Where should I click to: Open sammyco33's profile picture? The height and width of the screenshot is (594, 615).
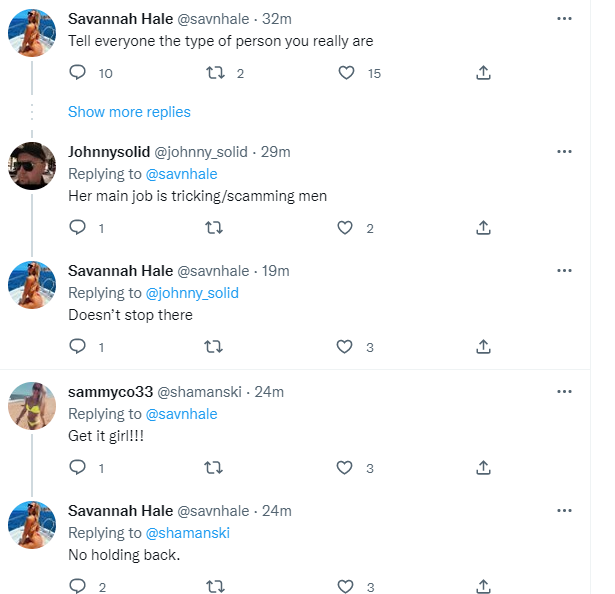(x=31, y=406)
